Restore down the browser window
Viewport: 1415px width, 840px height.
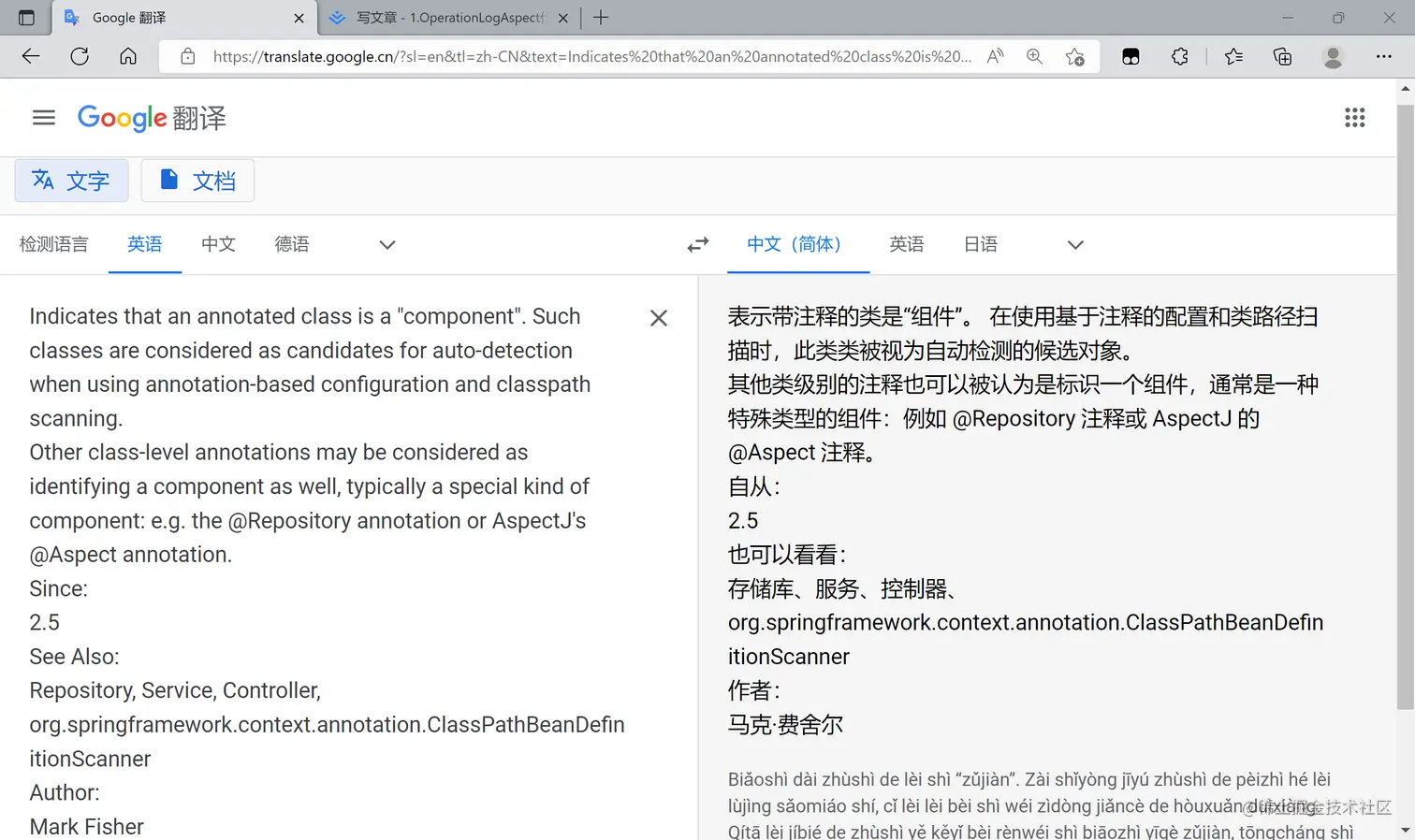click(x=1338, y=18)
